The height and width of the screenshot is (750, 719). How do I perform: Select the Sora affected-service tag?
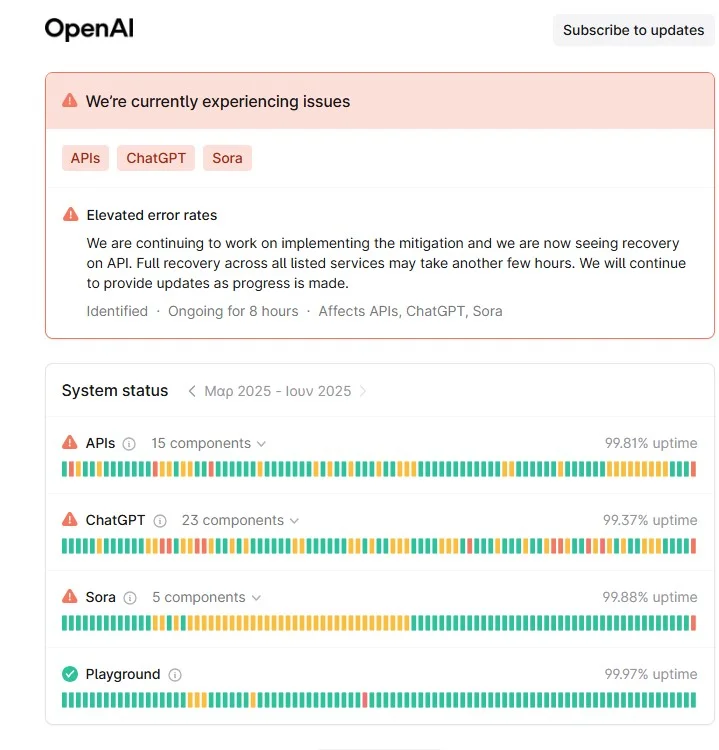(x=227, y=158)
